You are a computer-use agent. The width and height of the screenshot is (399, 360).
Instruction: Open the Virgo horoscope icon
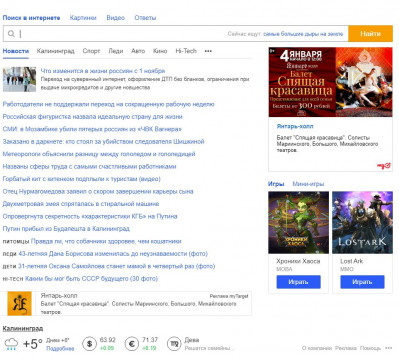click(174, 344)
